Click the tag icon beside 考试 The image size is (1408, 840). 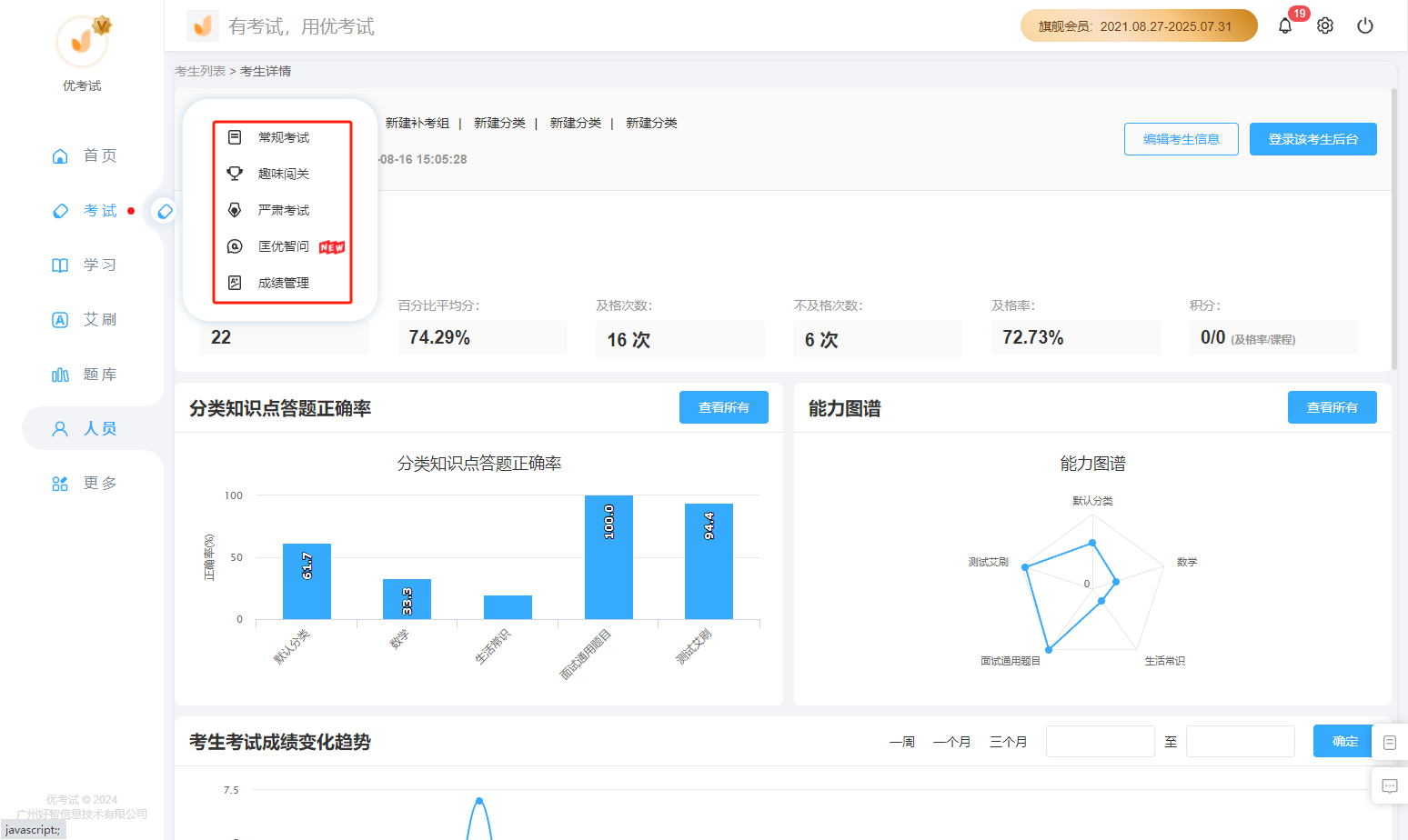coord(60,211)
